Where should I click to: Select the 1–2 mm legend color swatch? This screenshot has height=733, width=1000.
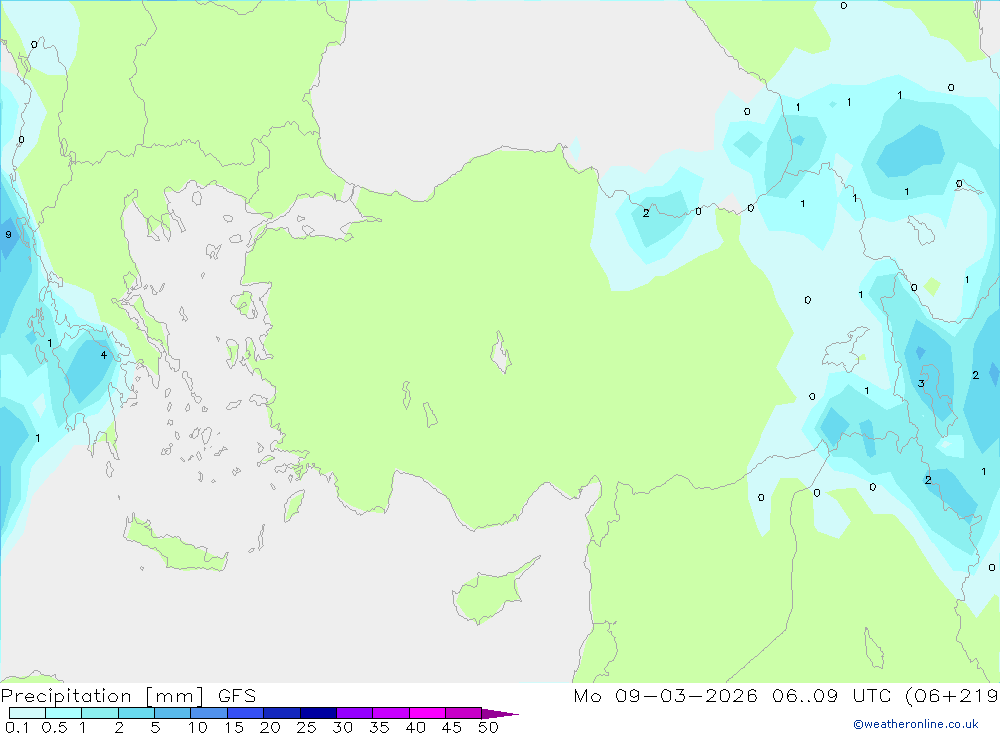pyautogui.click(x=99, y=713)
